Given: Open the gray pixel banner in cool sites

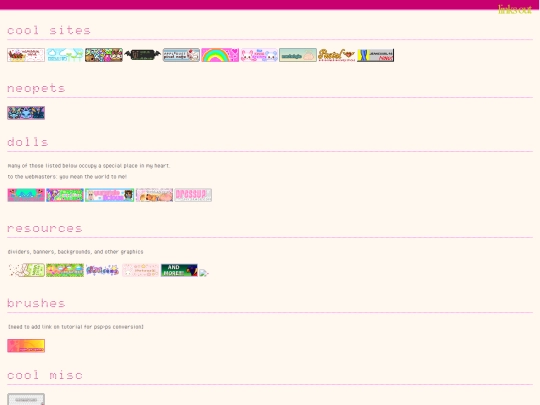Looking at the screenshot, I should point(181,55).
